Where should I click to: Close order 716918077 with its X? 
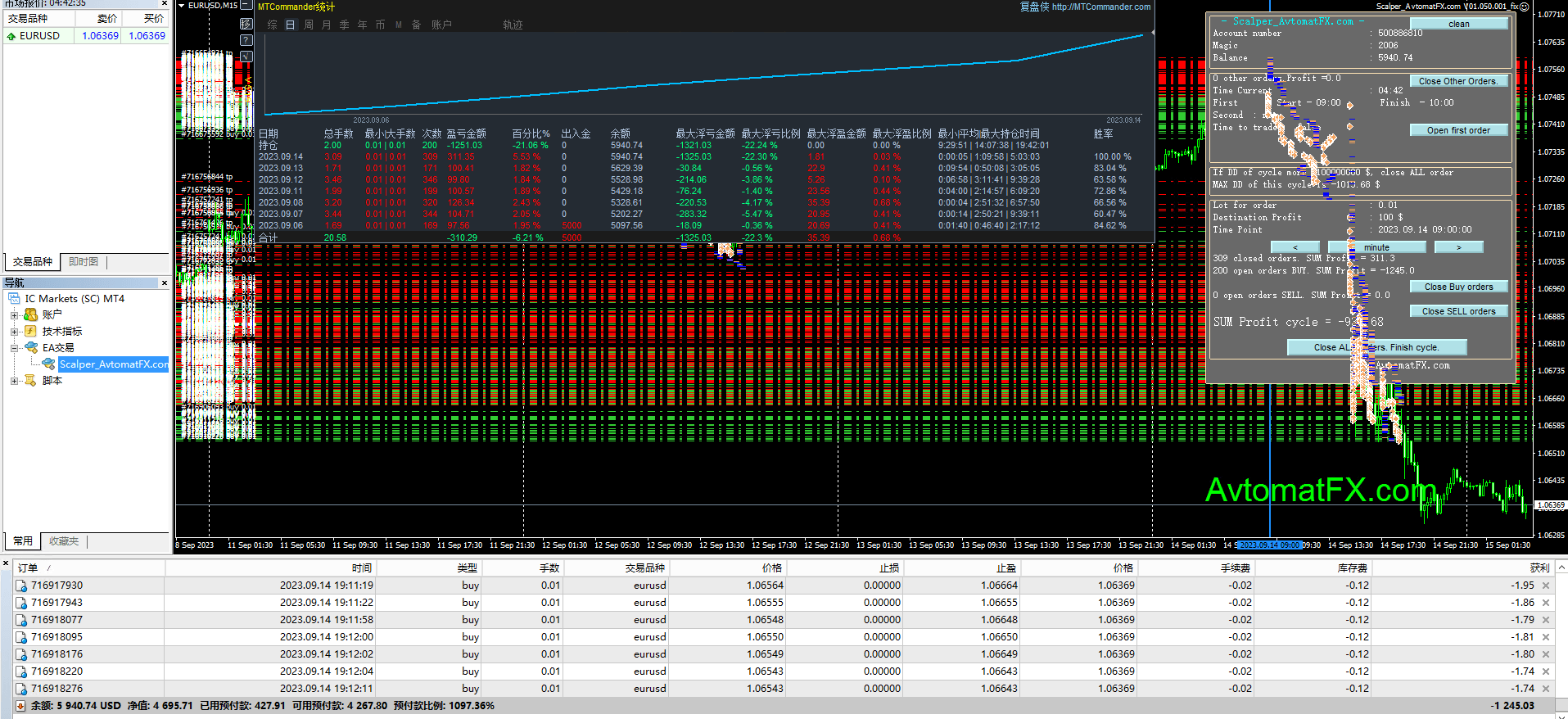pos(1546,620)
